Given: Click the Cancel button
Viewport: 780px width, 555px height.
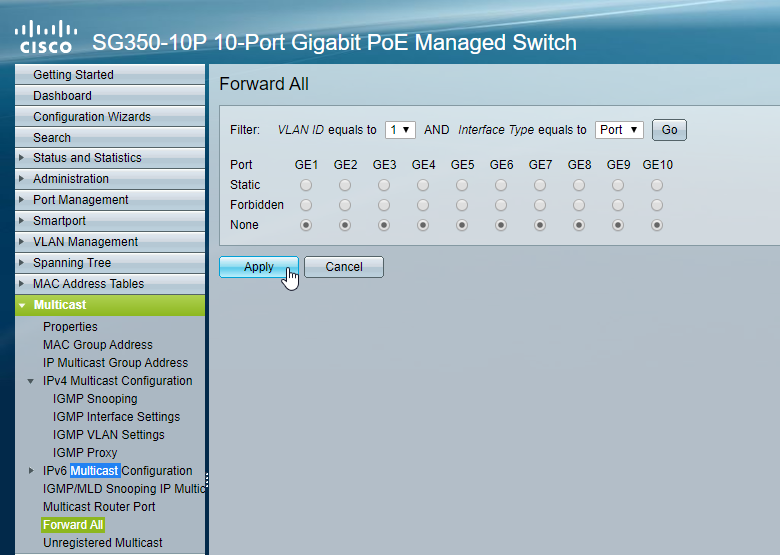Looking at the screenshot, I should pos(344,267).
